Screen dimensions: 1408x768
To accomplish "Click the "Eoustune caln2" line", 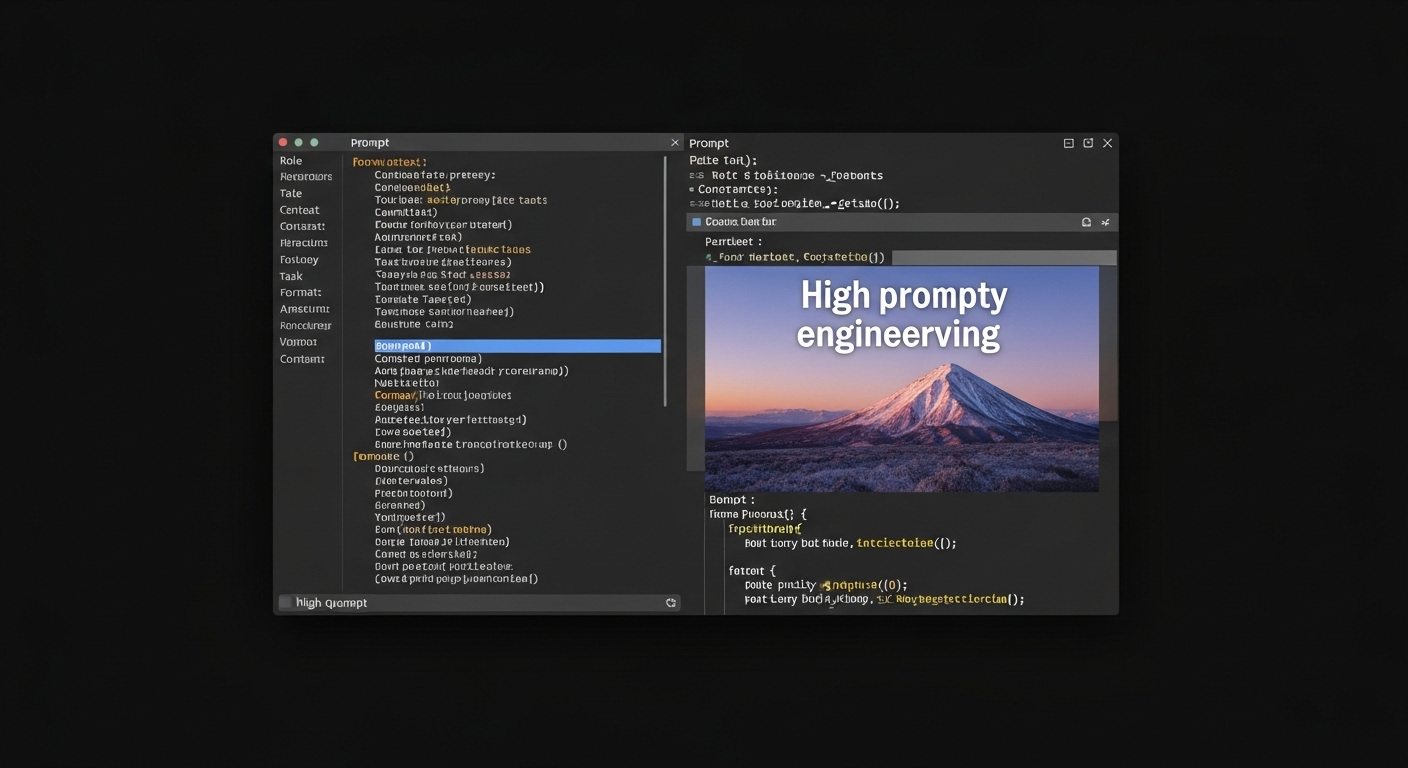I will 414,324.
